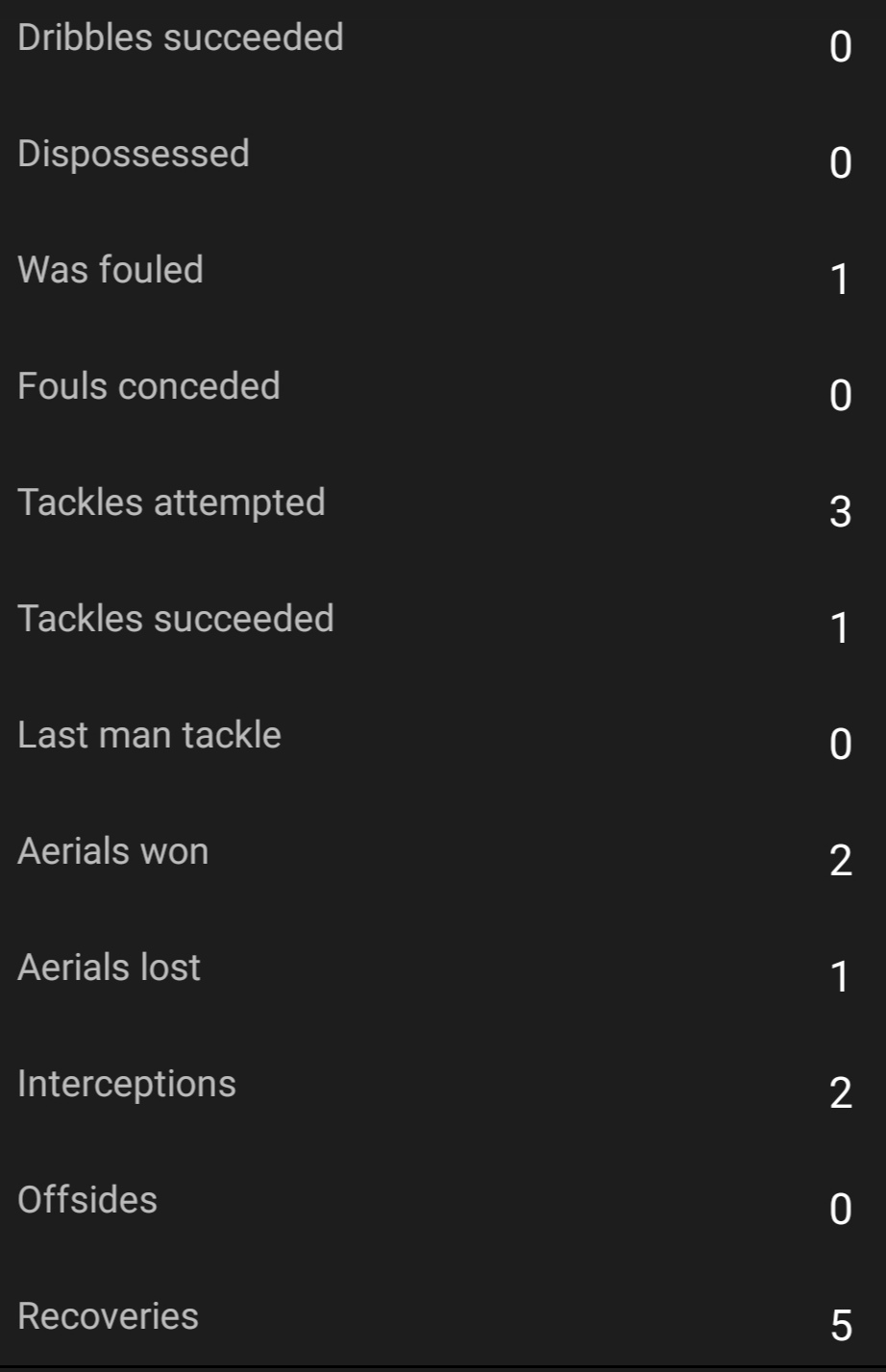Select the Offsides label
886x1372 pixels.
coord(87,1200)
